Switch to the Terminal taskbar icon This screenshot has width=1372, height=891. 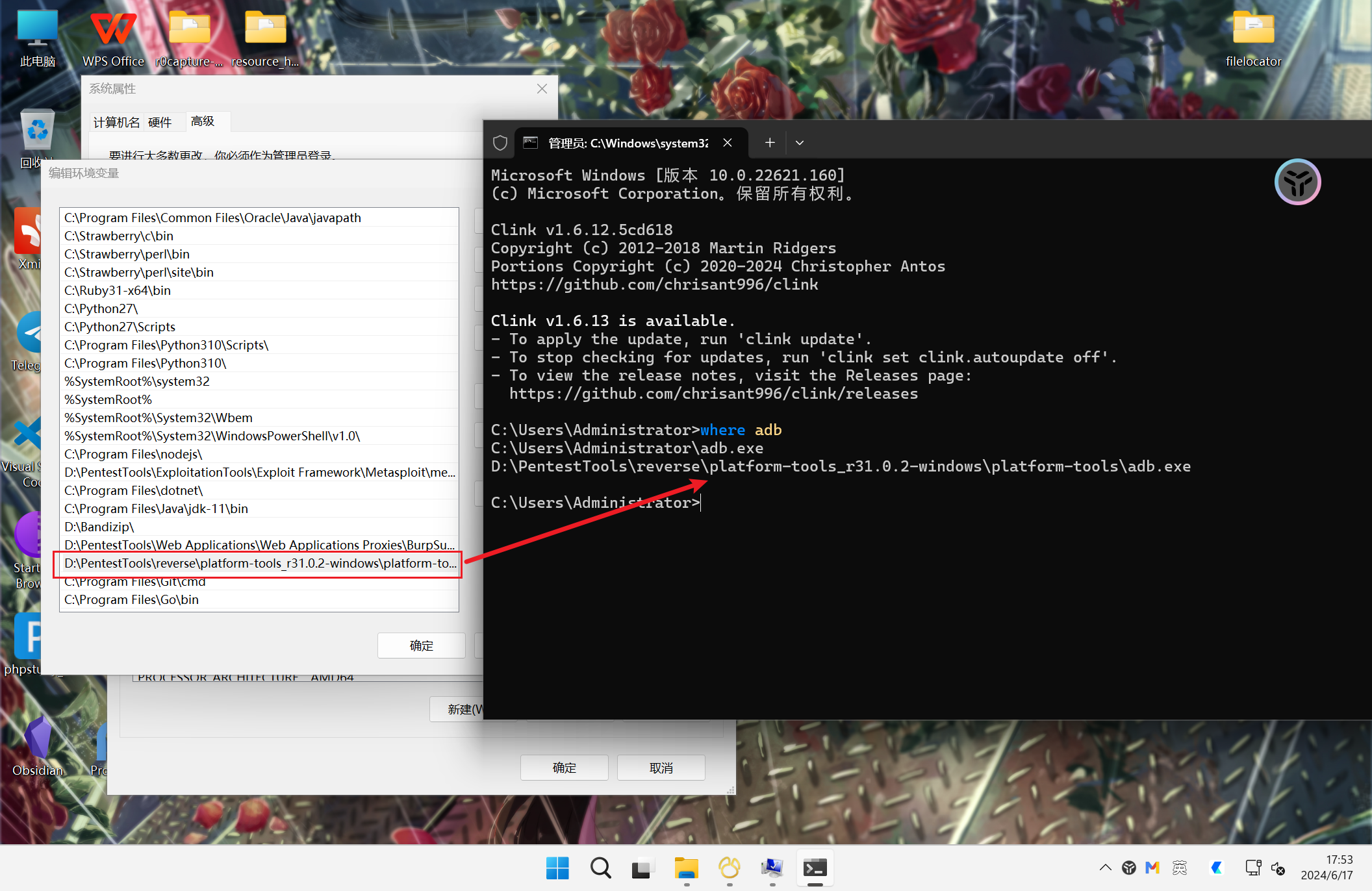(x=815, y=868)
